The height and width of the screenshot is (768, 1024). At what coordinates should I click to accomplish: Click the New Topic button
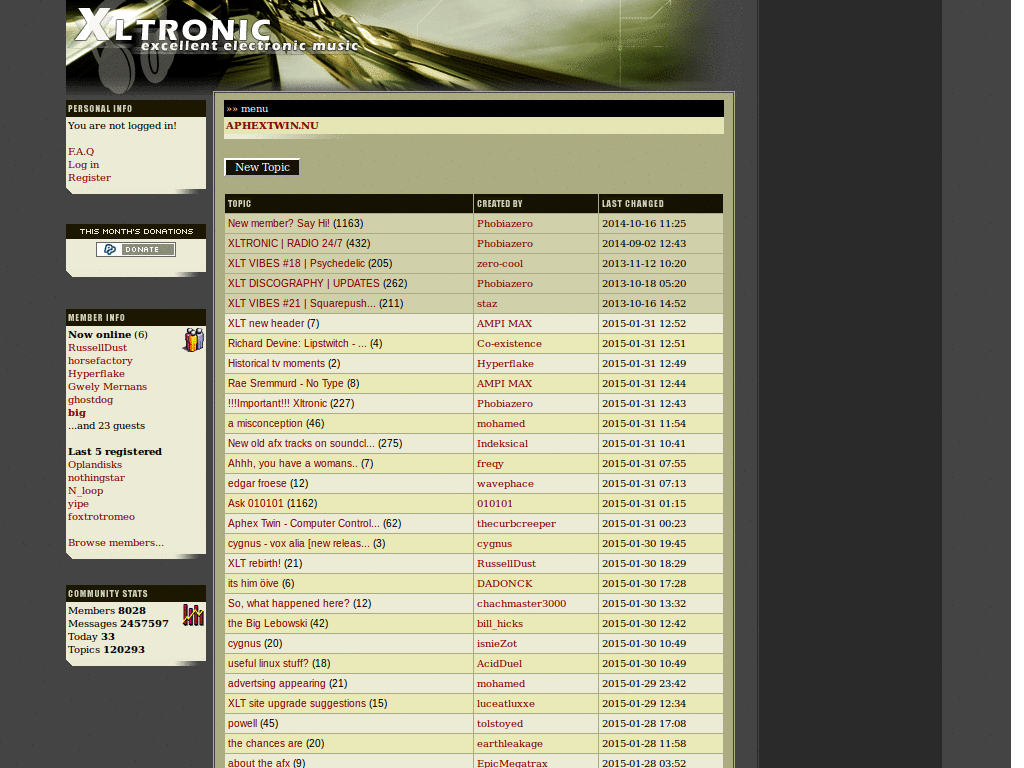click(262, 167)
